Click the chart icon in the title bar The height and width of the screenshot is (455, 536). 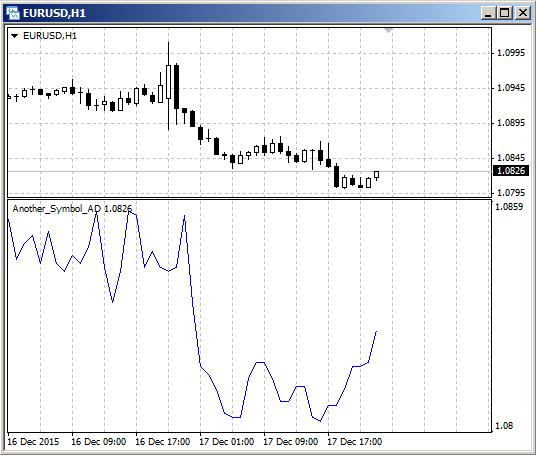click(13, 13)
